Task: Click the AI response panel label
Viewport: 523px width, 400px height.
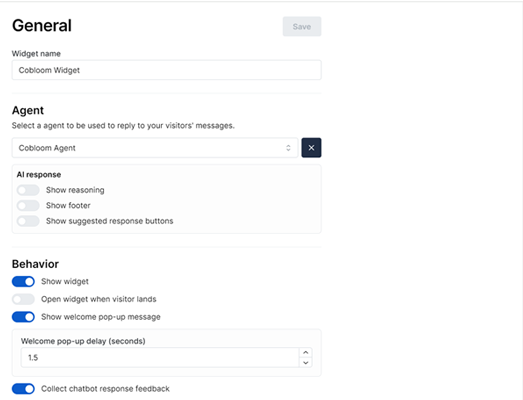Action: tap(39, 174)
